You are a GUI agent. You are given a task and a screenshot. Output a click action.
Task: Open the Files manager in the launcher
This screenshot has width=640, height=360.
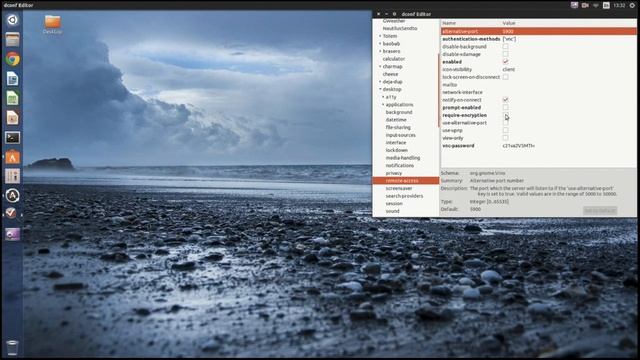pyautogui.click(x=12, y=40)
